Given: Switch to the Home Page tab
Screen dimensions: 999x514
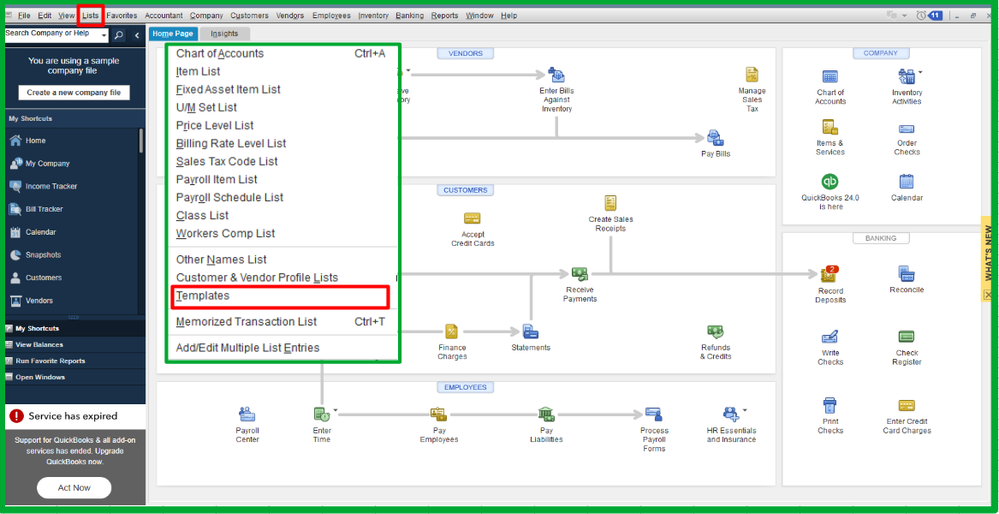Looking at the screenshot, I should coord(173,34).
